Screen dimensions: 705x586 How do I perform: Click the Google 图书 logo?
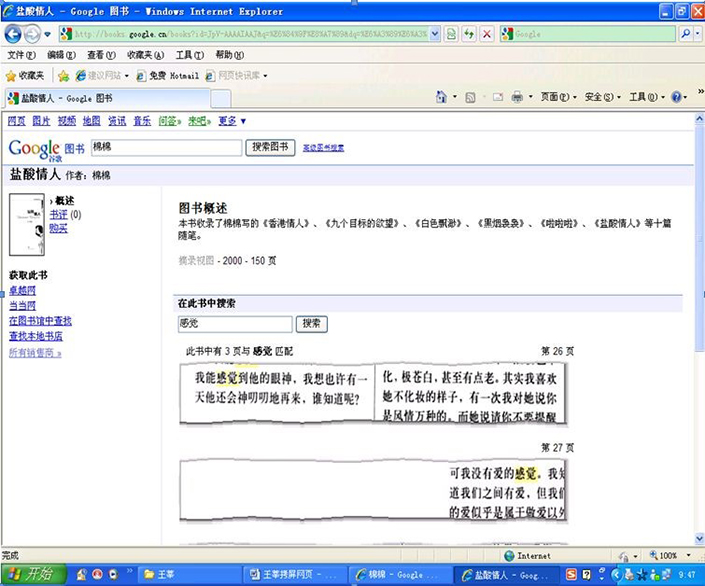click(46, 149)
